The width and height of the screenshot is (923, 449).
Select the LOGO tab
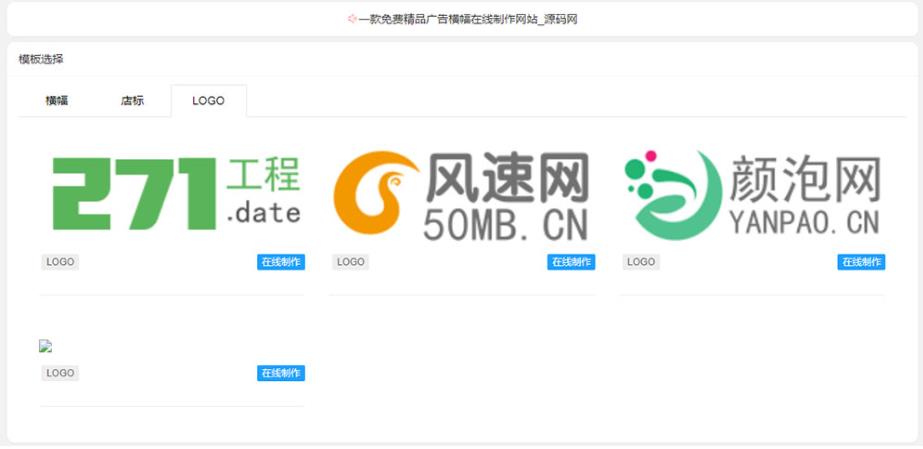pos(208,101)
